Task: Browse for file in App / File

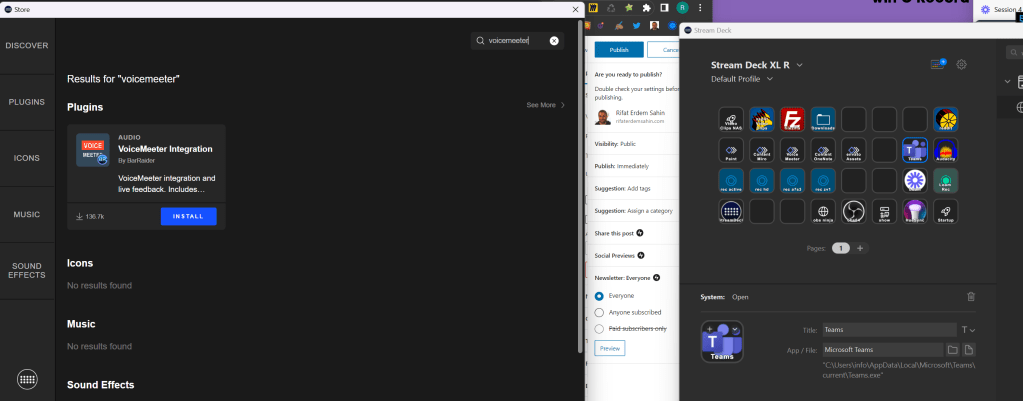Action: coord(970,349)
